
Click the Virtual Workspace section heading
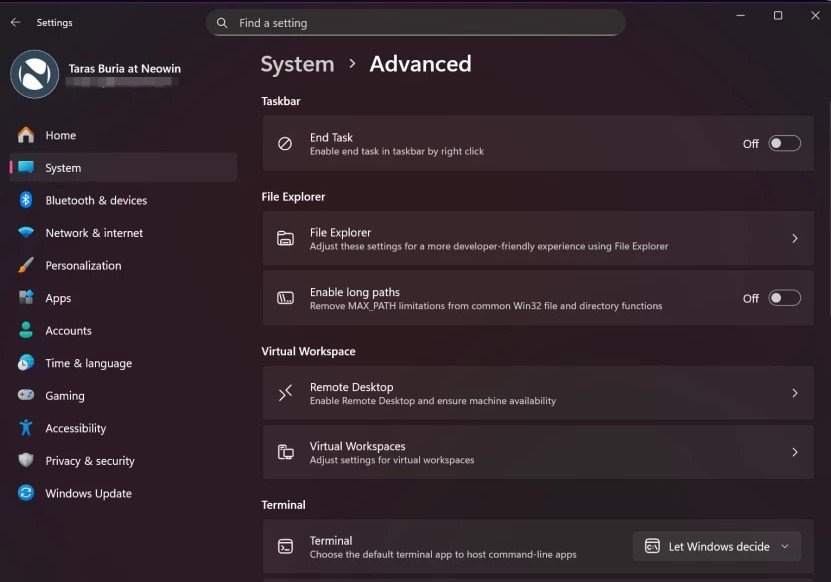coord(308,351)
